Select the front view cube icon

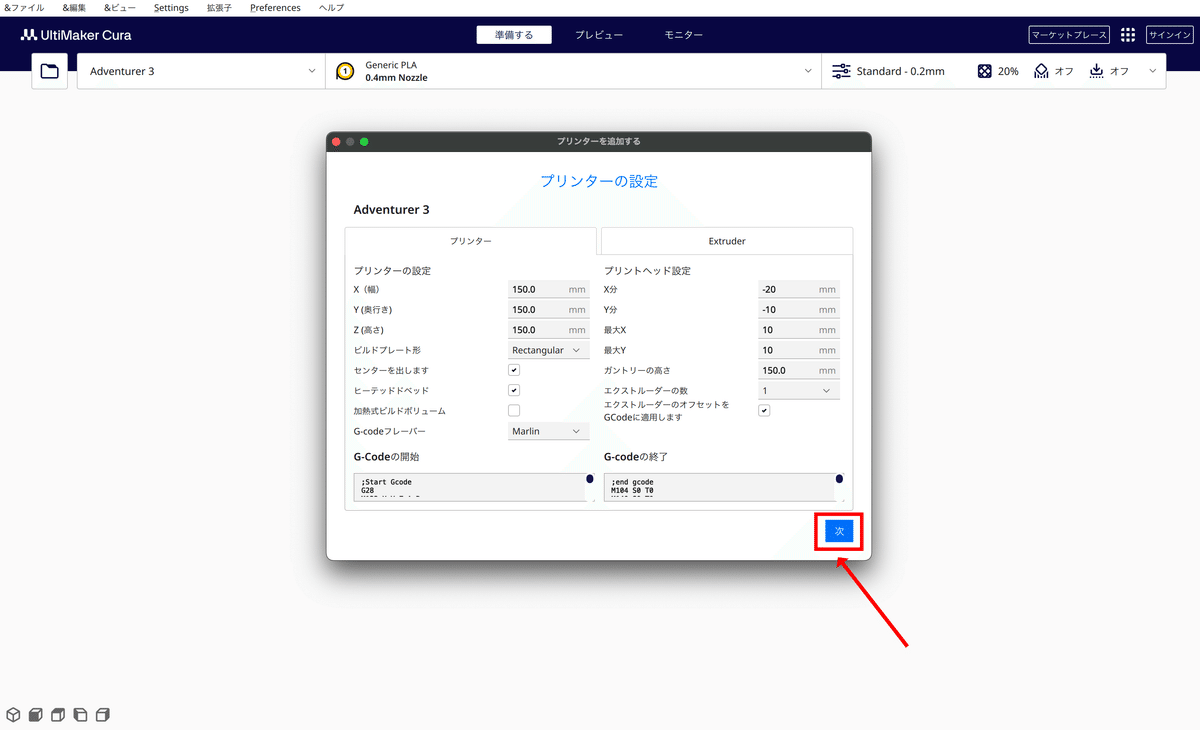35,715
